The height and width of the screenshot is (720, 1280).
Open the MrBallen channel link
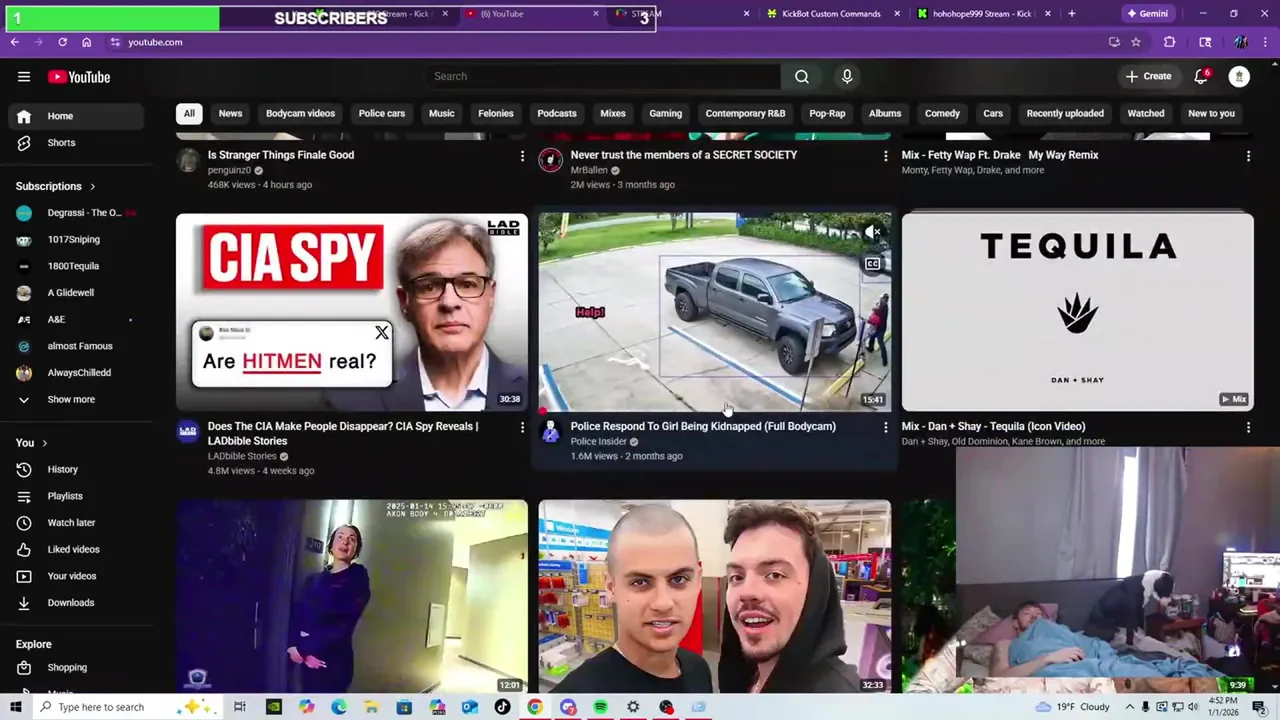(589, 170)
